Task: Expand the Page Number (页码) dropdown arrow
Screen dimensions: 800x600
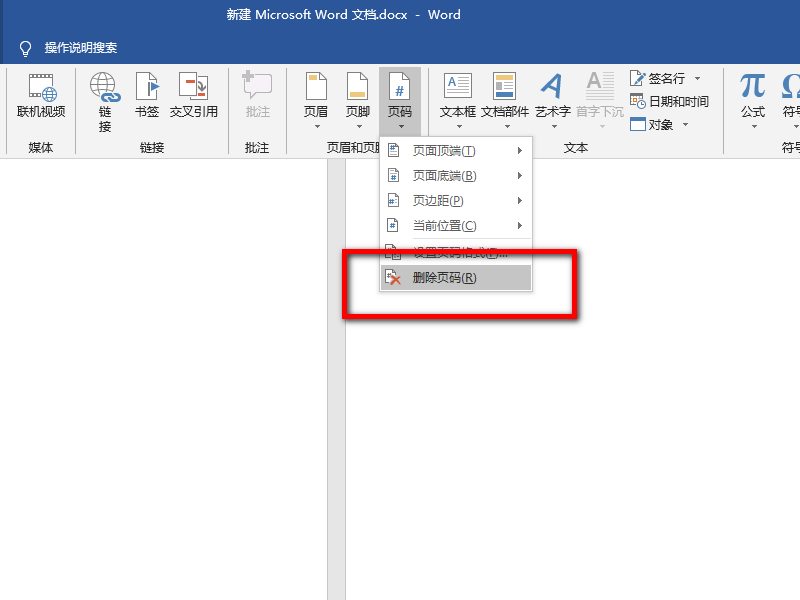Action: click(x=401, y=127)
